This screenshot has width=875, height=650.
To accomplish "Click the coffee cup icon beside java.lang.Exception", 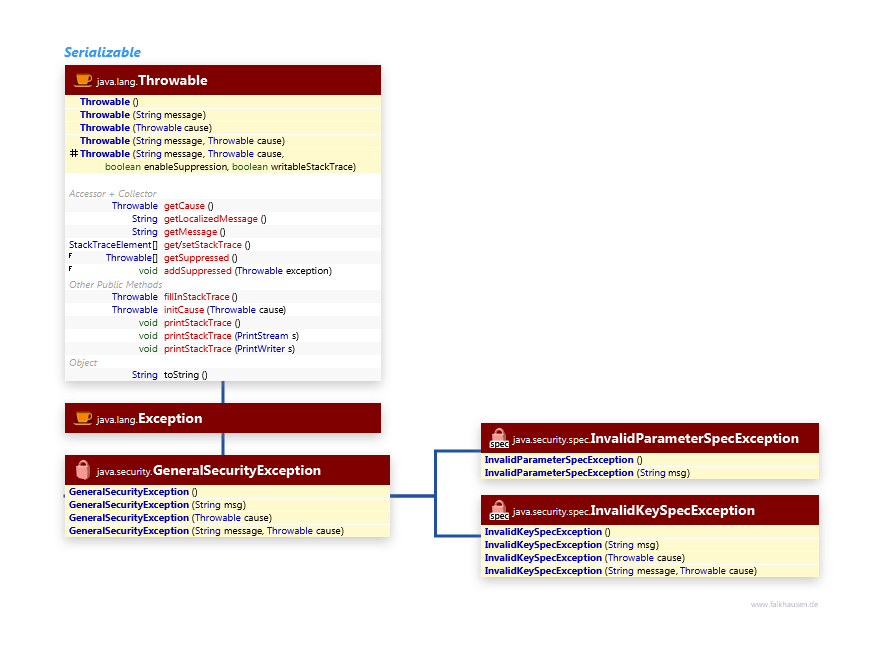I will [x=83, y=418].
